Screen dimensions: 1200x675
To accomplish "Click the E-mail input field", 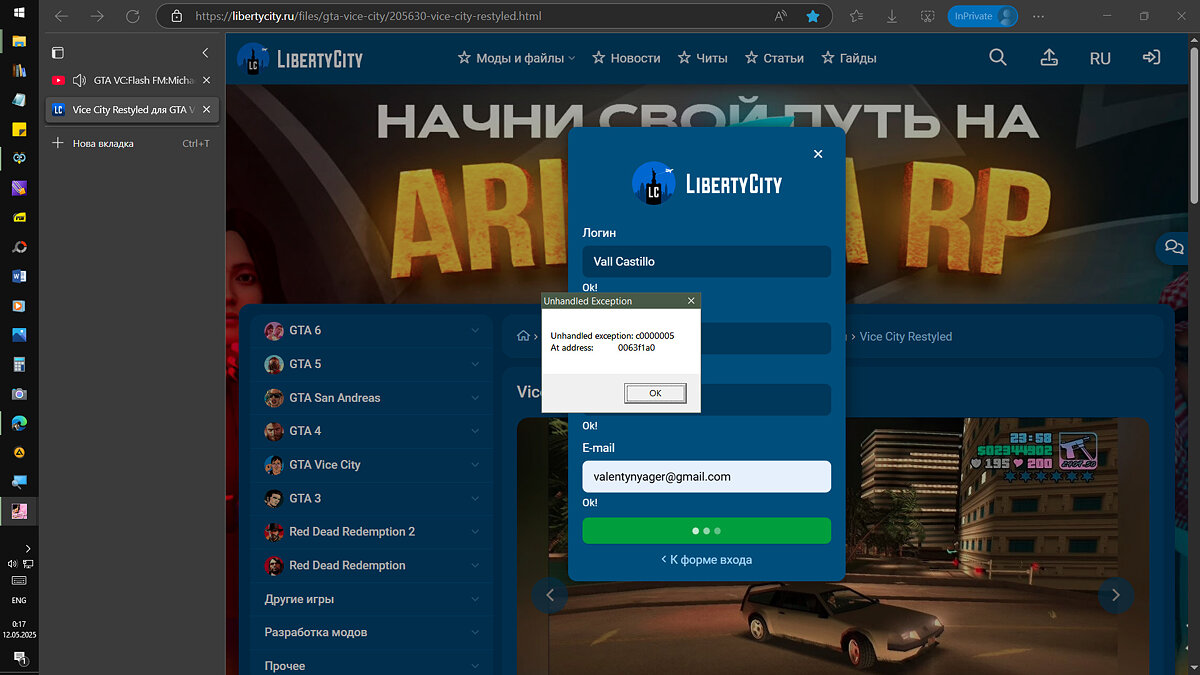I will click(x=706, y=477).
